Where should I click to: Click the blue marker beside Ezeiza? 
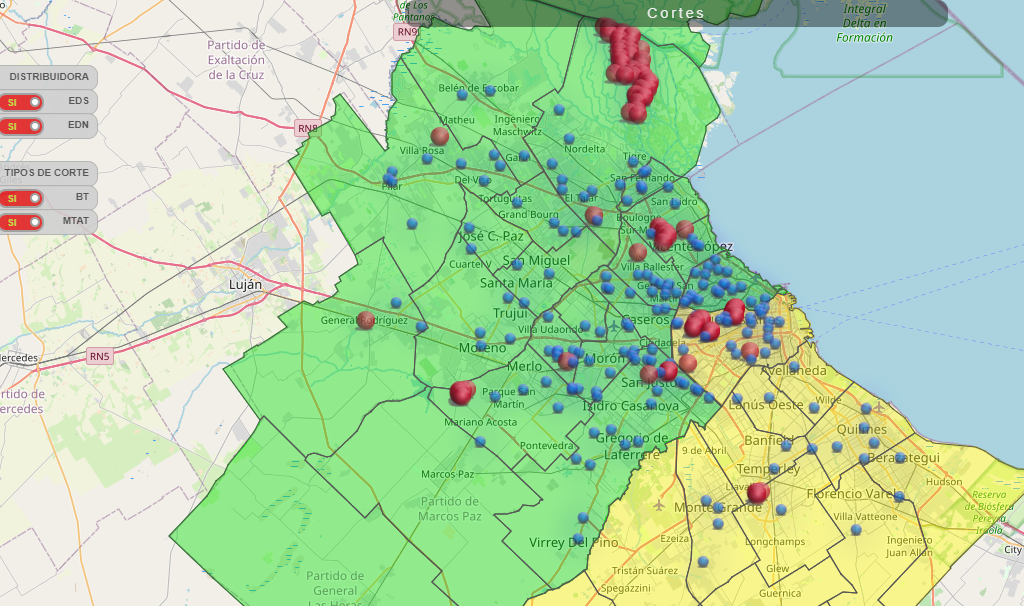[704, 561]
